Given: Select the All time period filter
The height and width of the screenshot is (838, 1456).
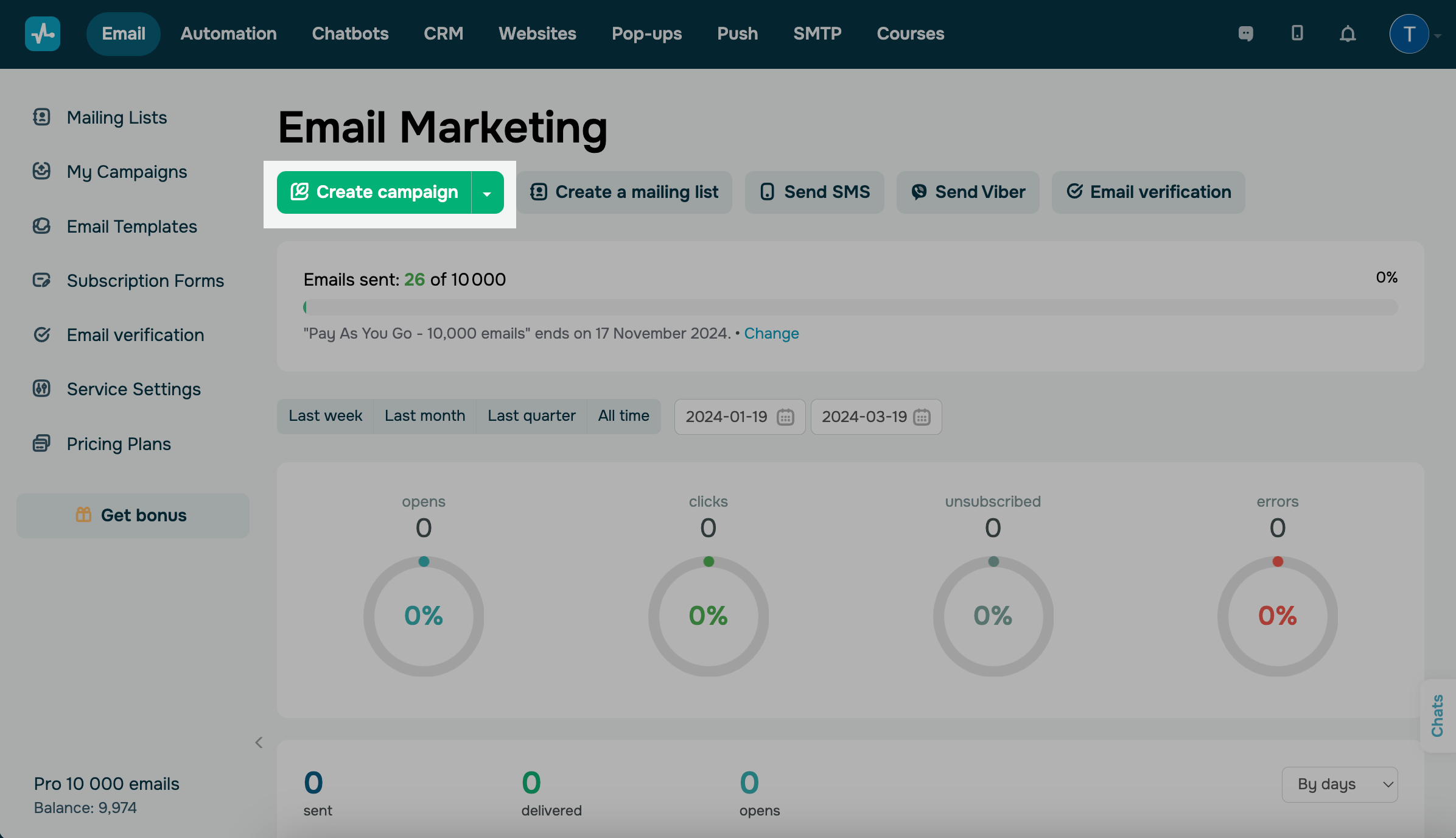Looking at the screenshot, I should tap(623, 416).
